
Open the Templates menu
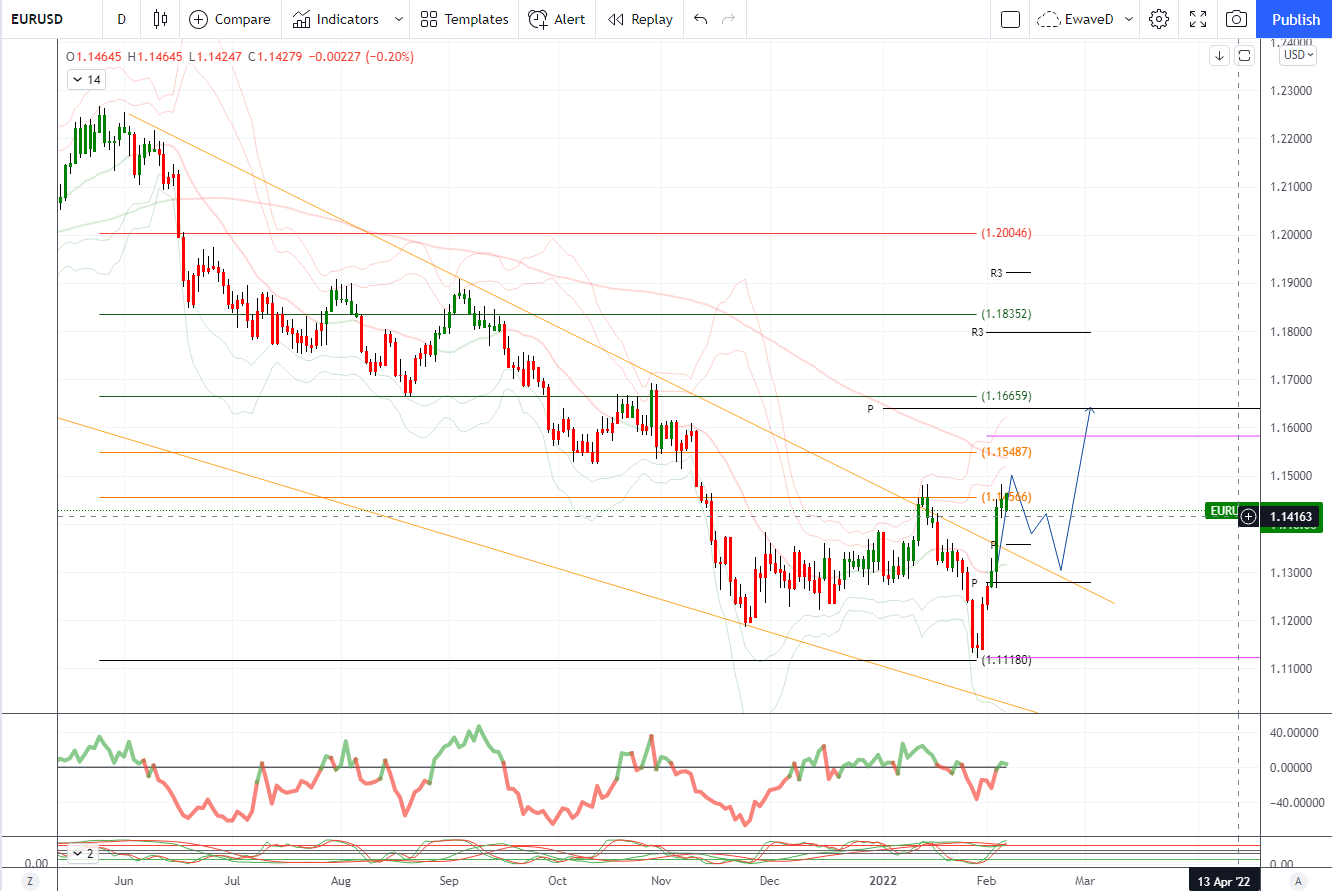click(x=464, y=19)
